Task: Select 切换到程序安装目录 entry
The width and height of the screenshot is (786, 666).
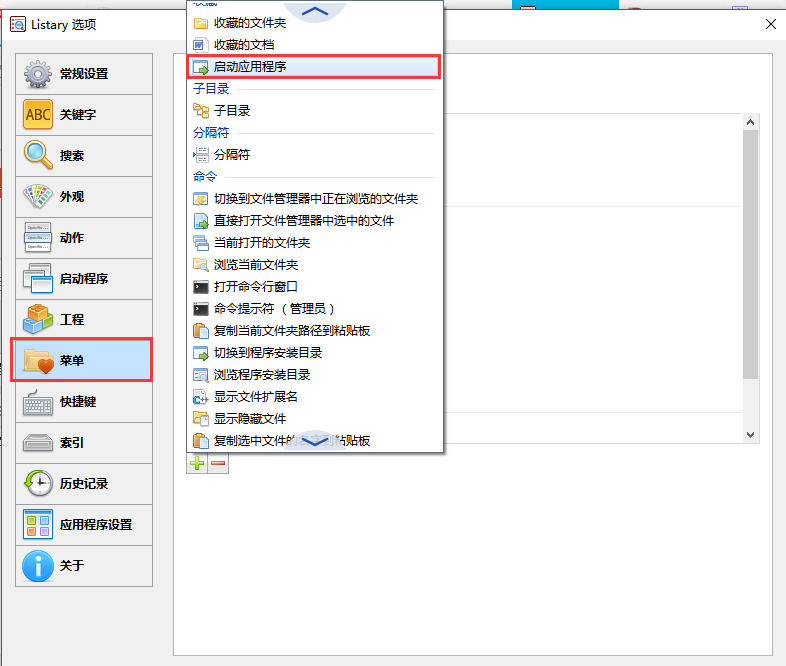Action: pos(315,353)
